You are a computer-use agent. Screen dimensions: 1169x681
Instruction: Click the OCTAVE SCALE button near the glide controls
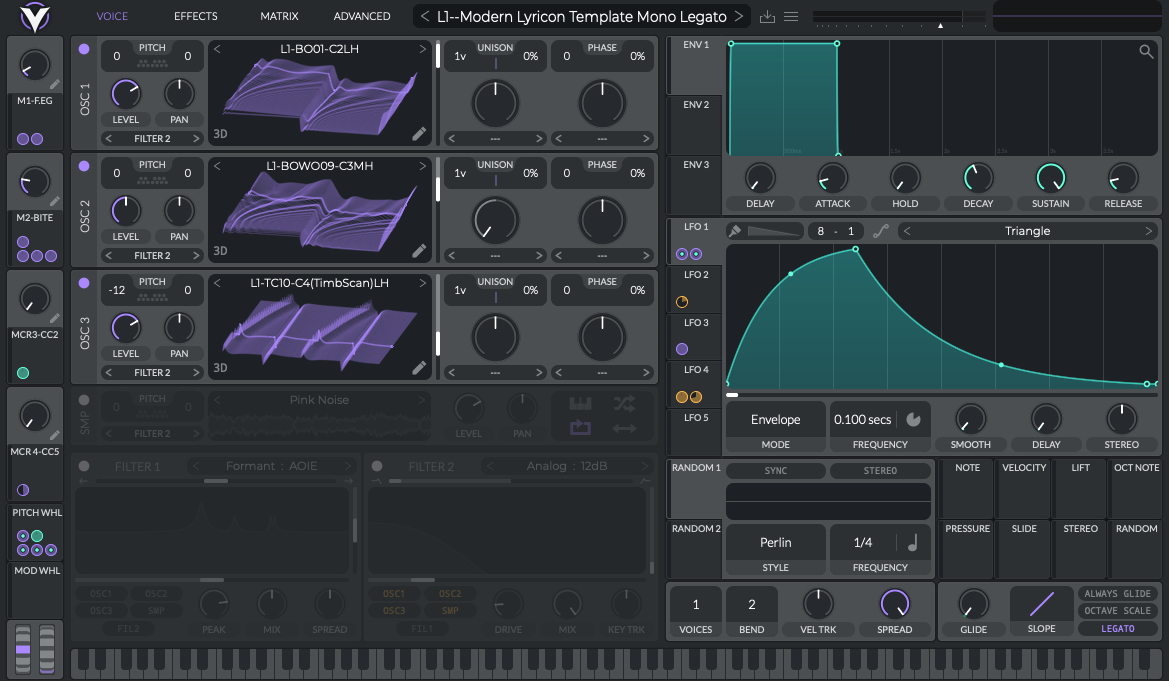click(x=1117, y=609)
